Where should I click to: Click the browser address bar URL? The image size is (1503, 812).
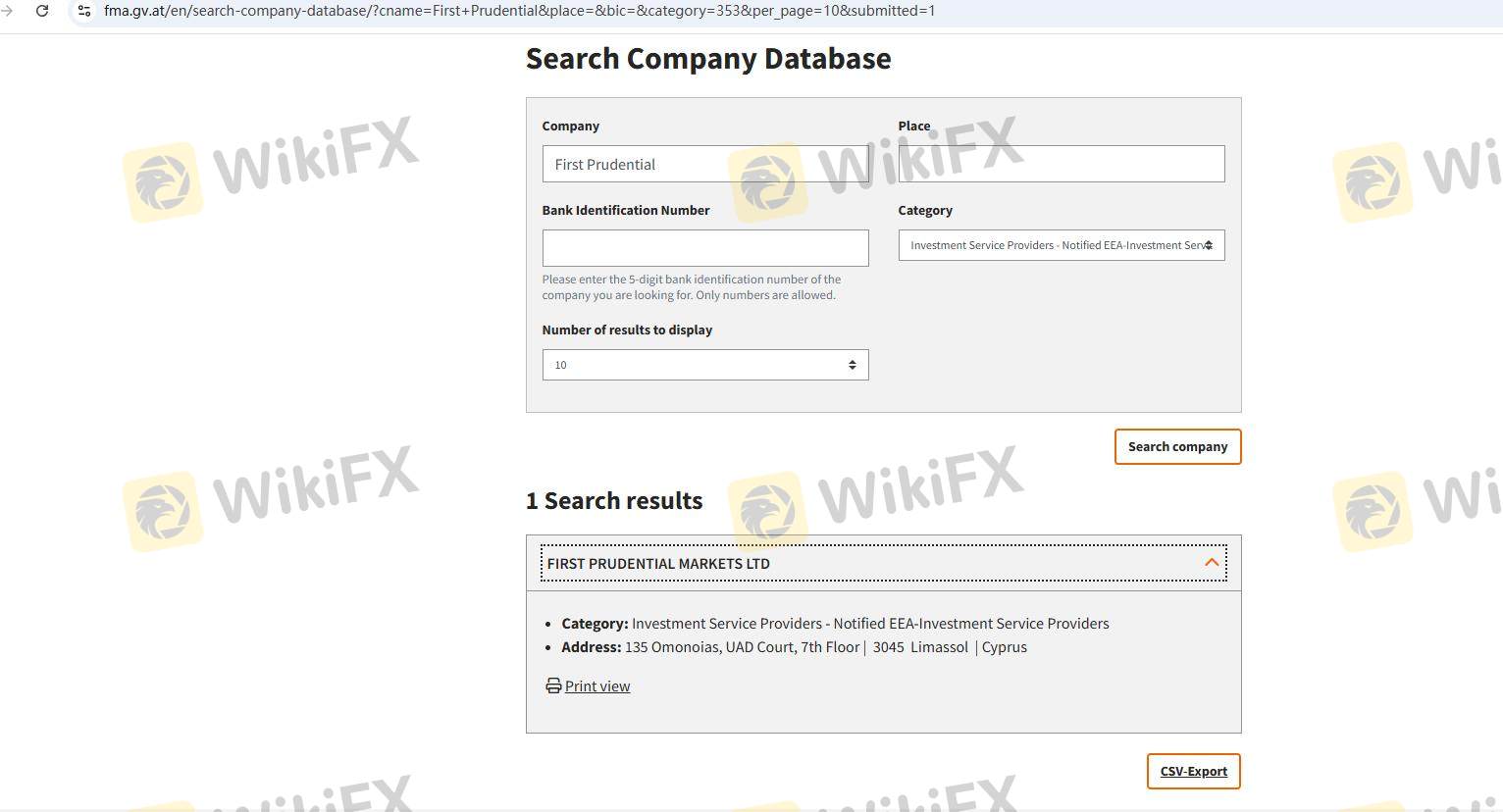(519, 11)
